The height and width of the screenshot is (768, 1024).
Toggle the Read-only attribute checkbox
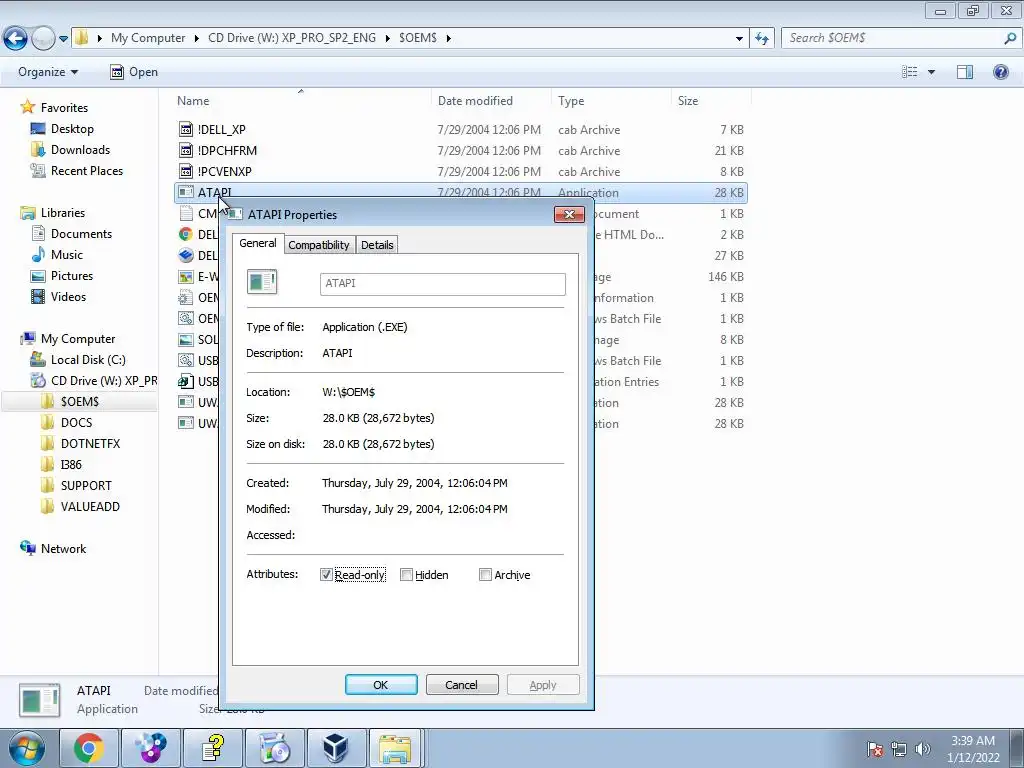pyautogui.click(x=327, y=575)
